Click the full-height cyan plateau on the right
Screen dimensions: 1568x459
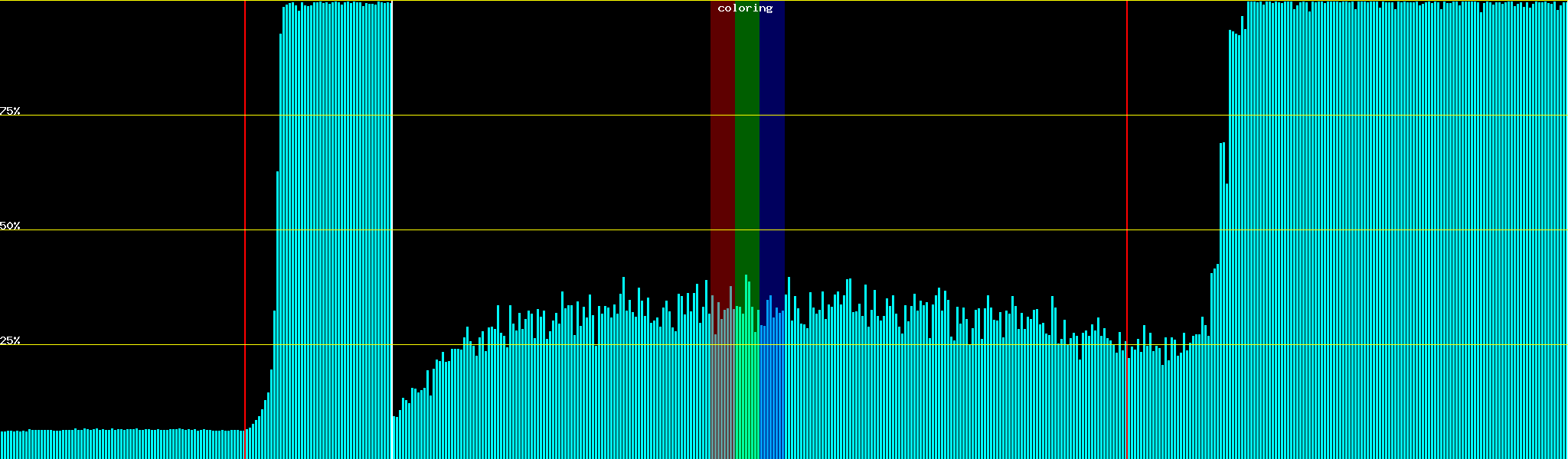pyautogui.click(x=1401, y=229)
